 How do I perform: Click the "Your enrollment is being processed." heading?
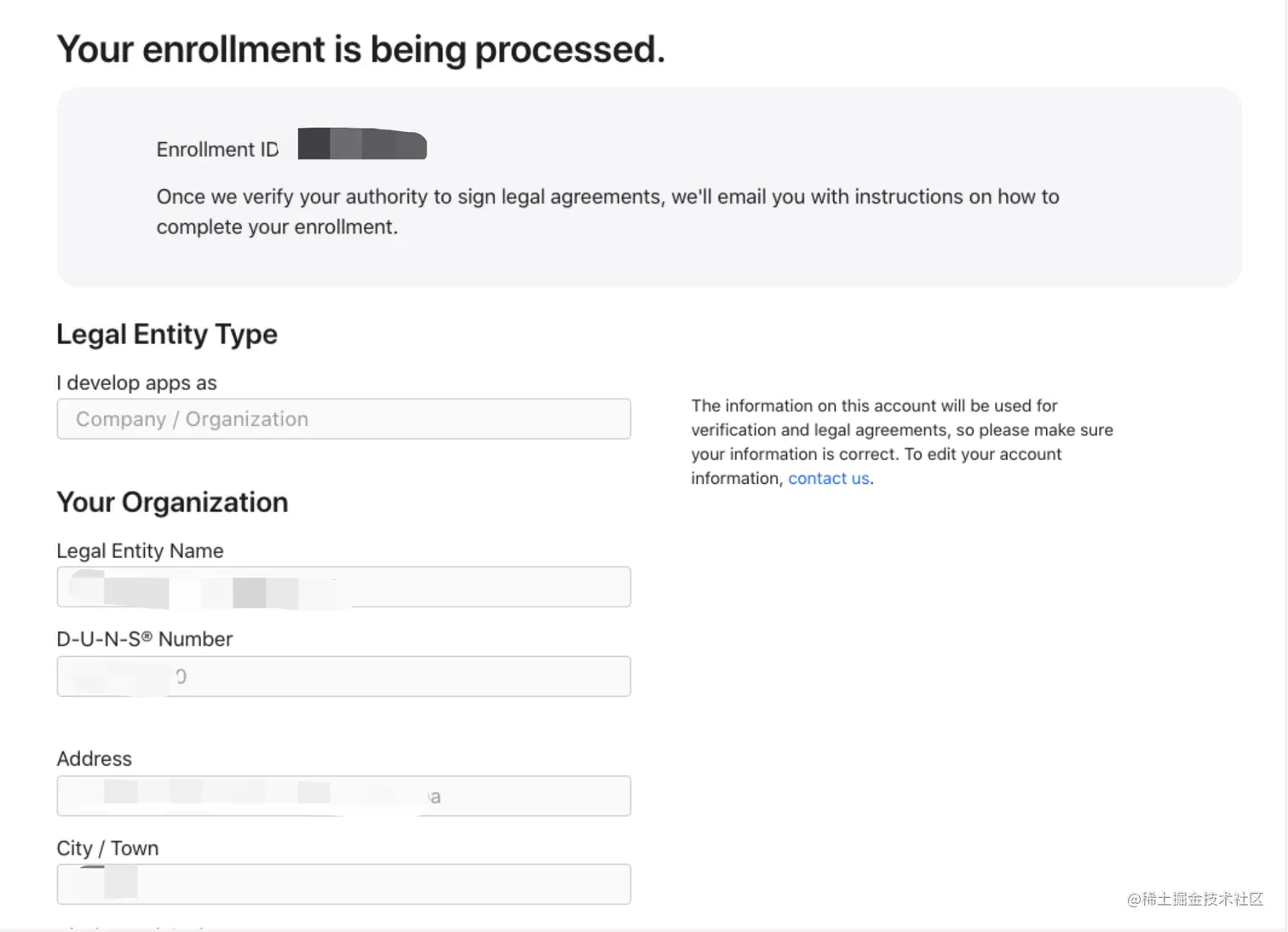(x=360, y=49)
